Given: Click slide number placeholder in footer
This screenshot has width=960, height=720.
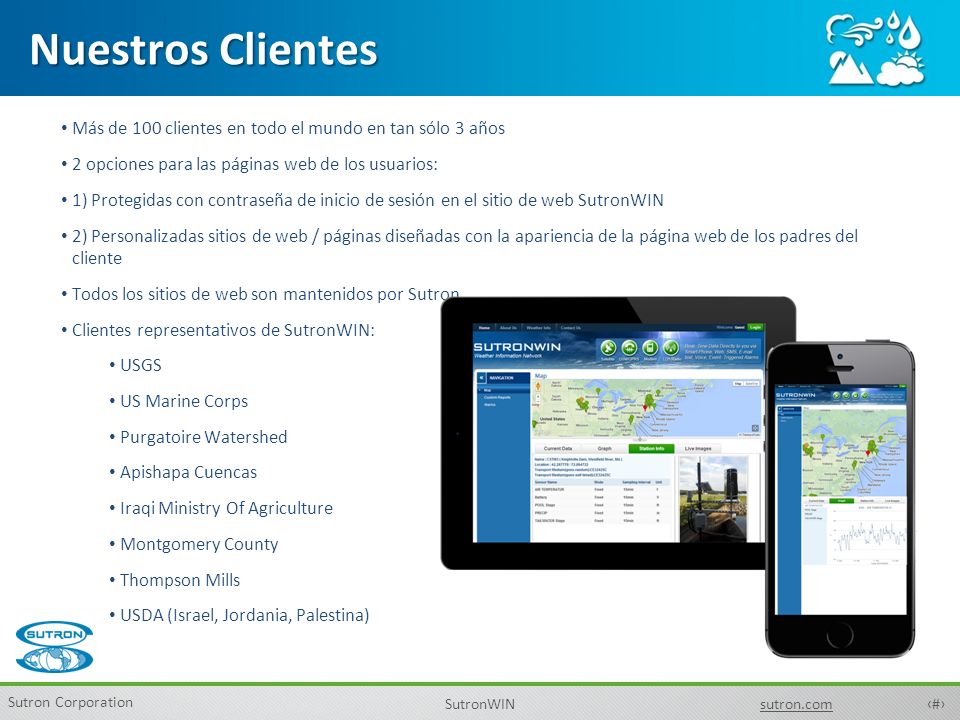Looking at the screenshot, I should 936,704.
